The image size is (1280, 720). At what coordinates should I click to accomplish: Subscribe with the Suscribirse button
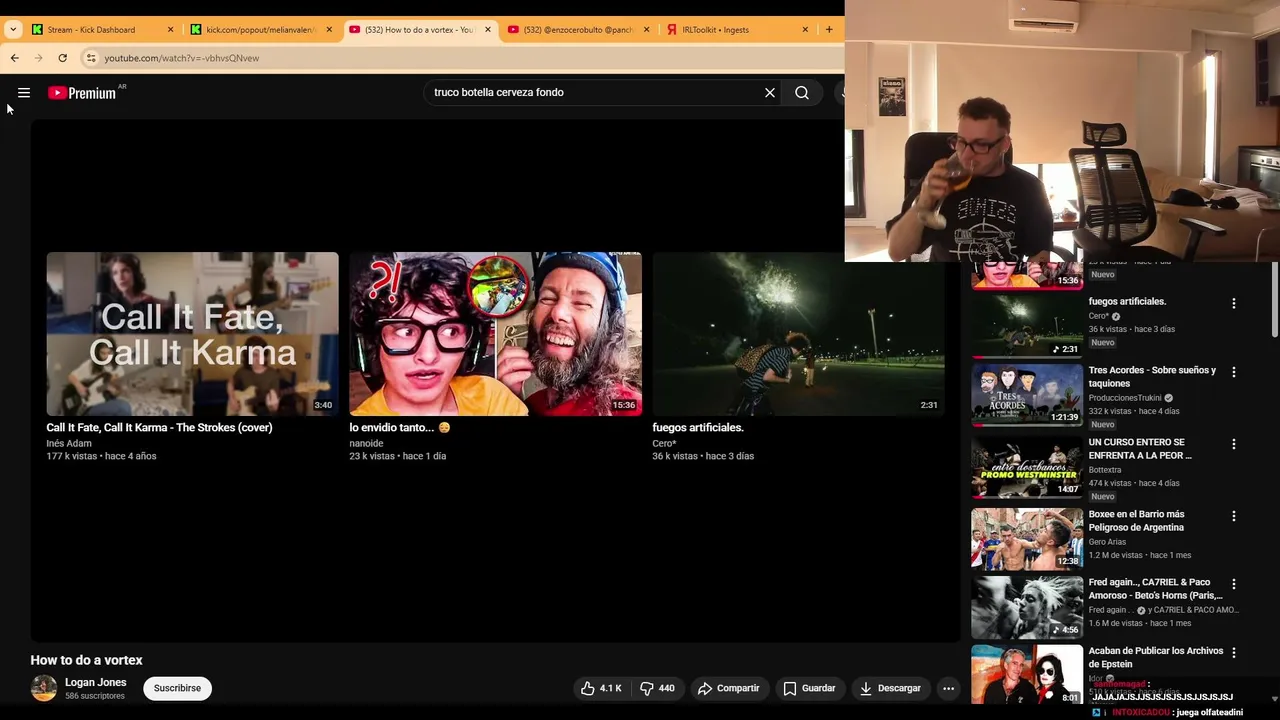pos(177,688)
